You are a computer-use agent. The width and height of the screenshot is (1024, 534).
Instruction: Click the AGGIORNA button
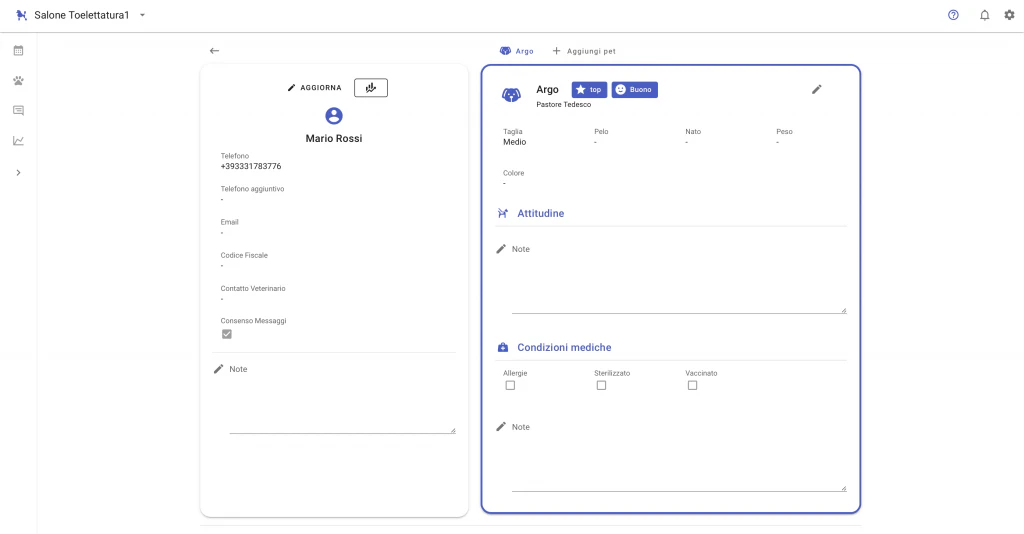[x=314, y=88]
